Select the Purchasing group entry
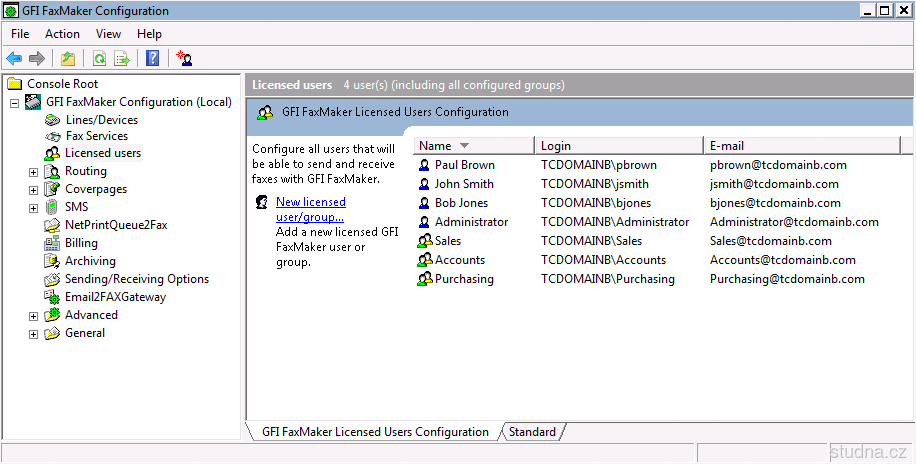 [463, 279]
